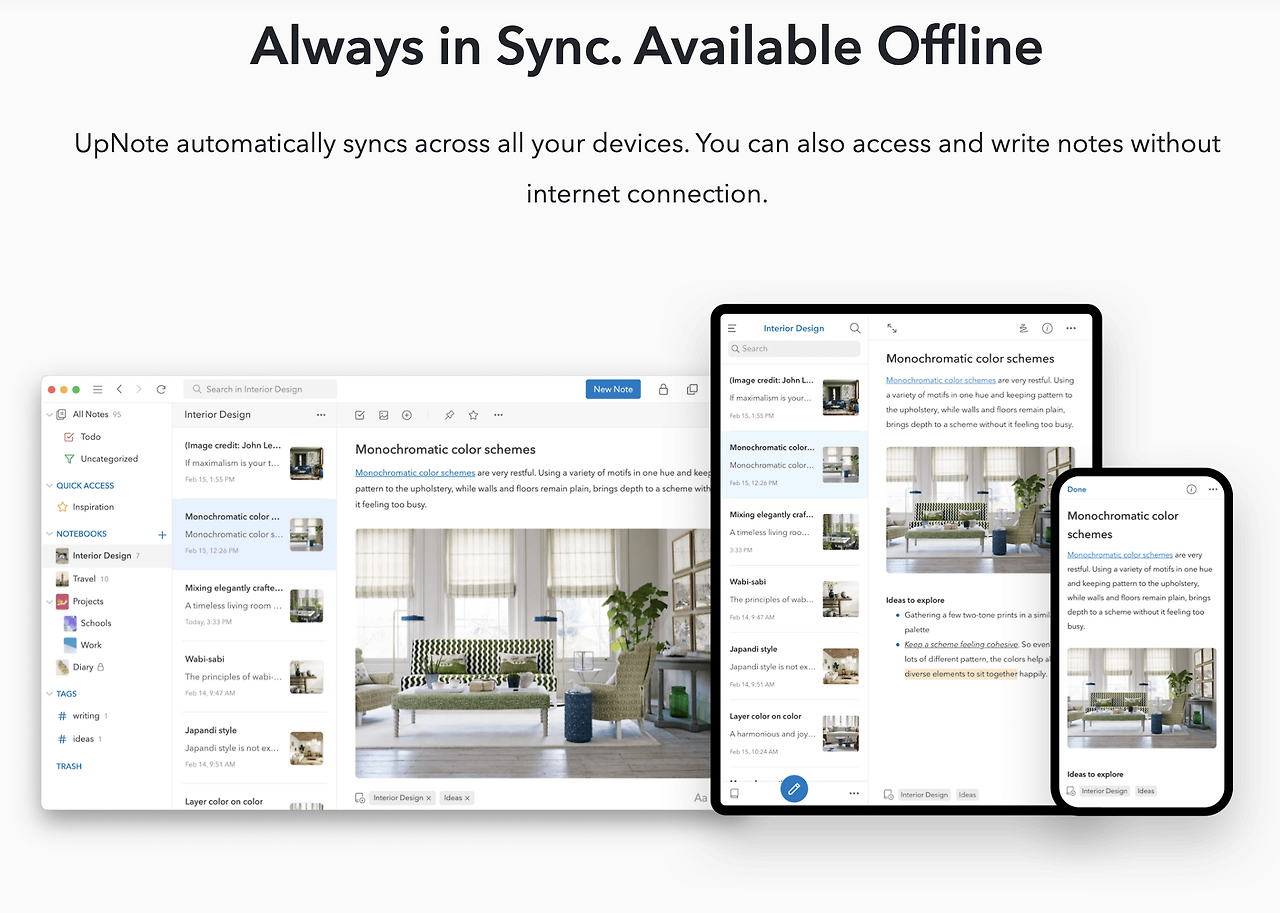Image resolution: width=1280 pixels, height=913 pixels.
Task: Pin the note using the pin icon
Action: click(x=449, y=415)
